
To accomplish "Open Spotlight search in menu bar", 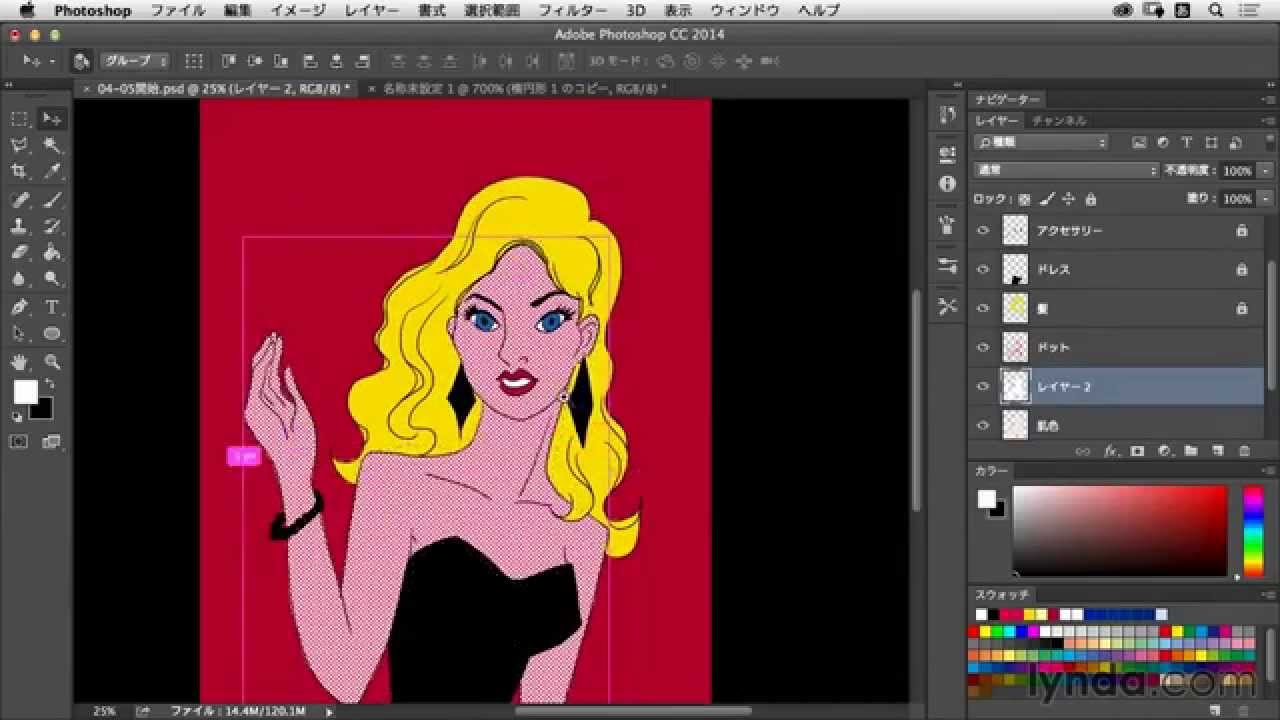I will 1216,11.
